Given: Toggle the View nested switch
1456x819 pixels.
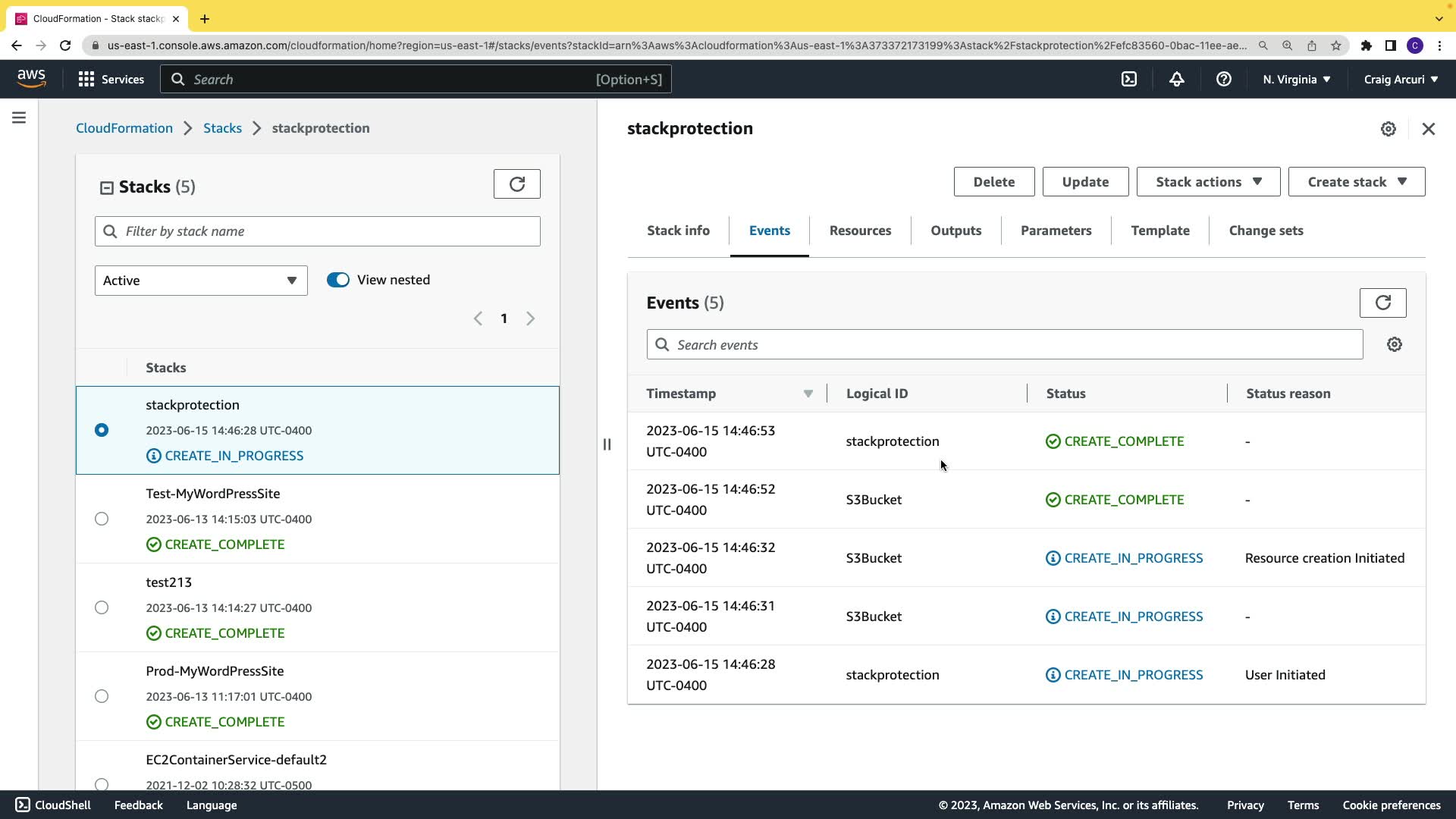Looking at the screenshot, I should click(338, 280).
